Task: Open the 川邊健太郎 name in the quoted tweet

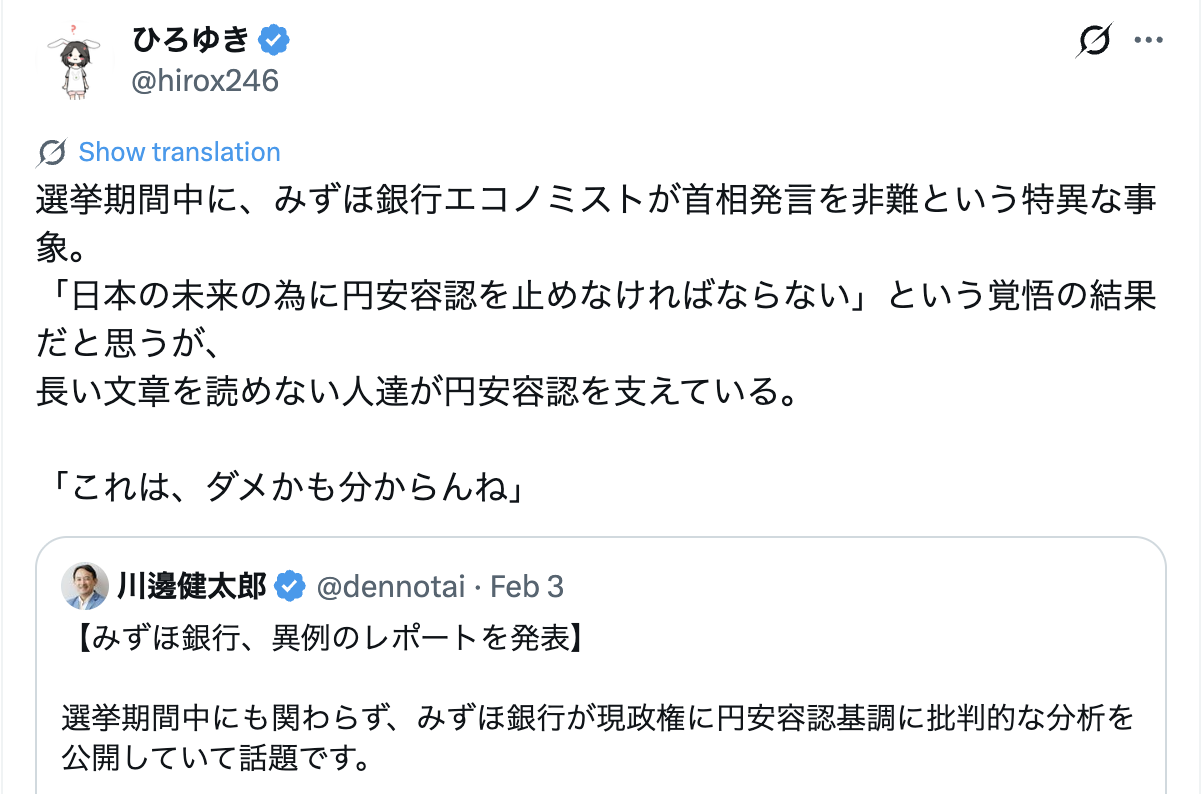Action: (x=192, y=586)
